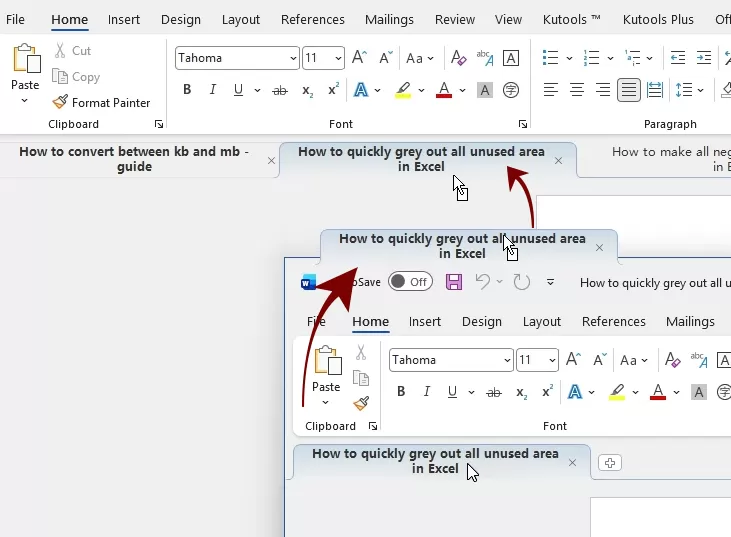Align text right in the back window
731x537 pixels.
click(603, 90)
